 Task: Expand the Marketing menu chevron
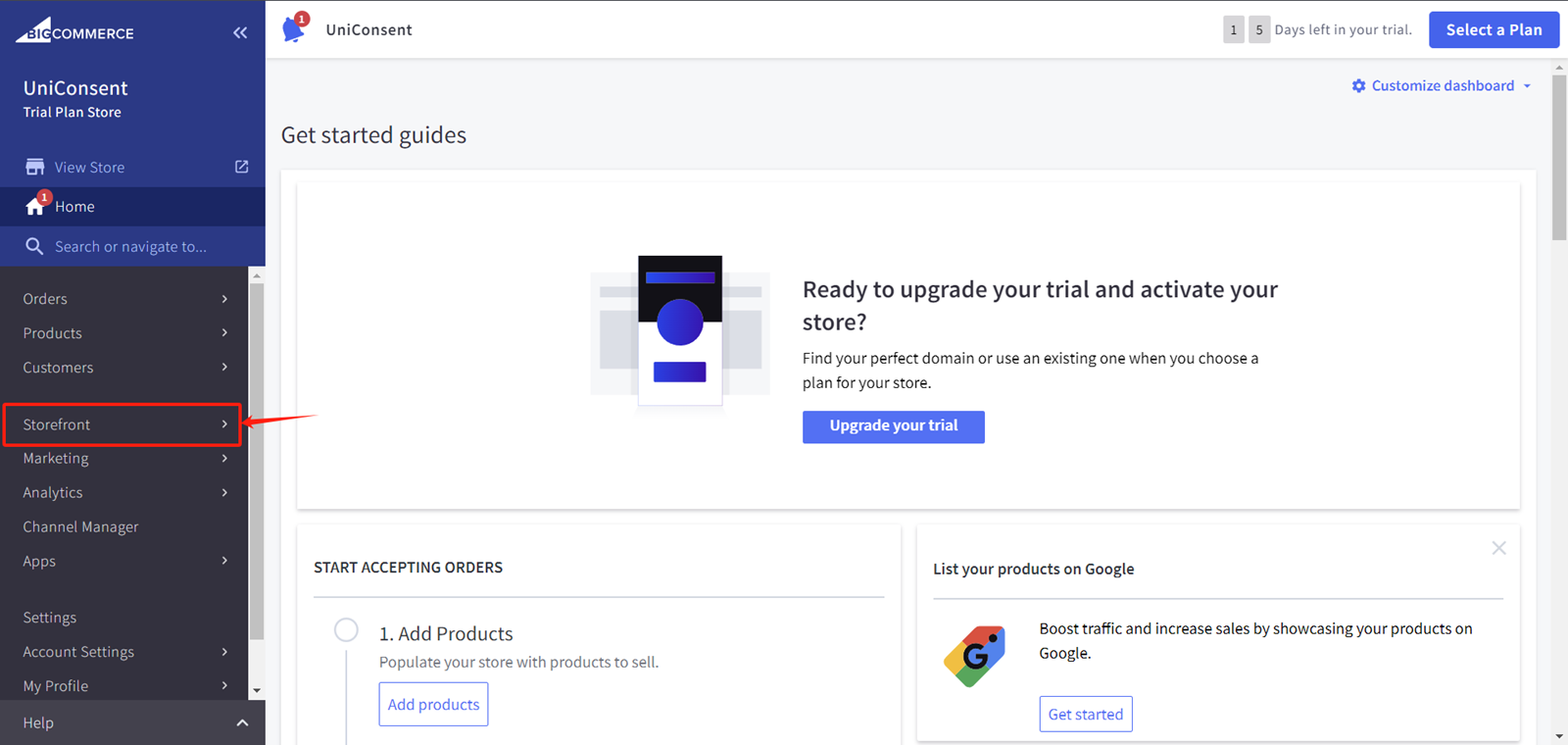pos(224,458)
